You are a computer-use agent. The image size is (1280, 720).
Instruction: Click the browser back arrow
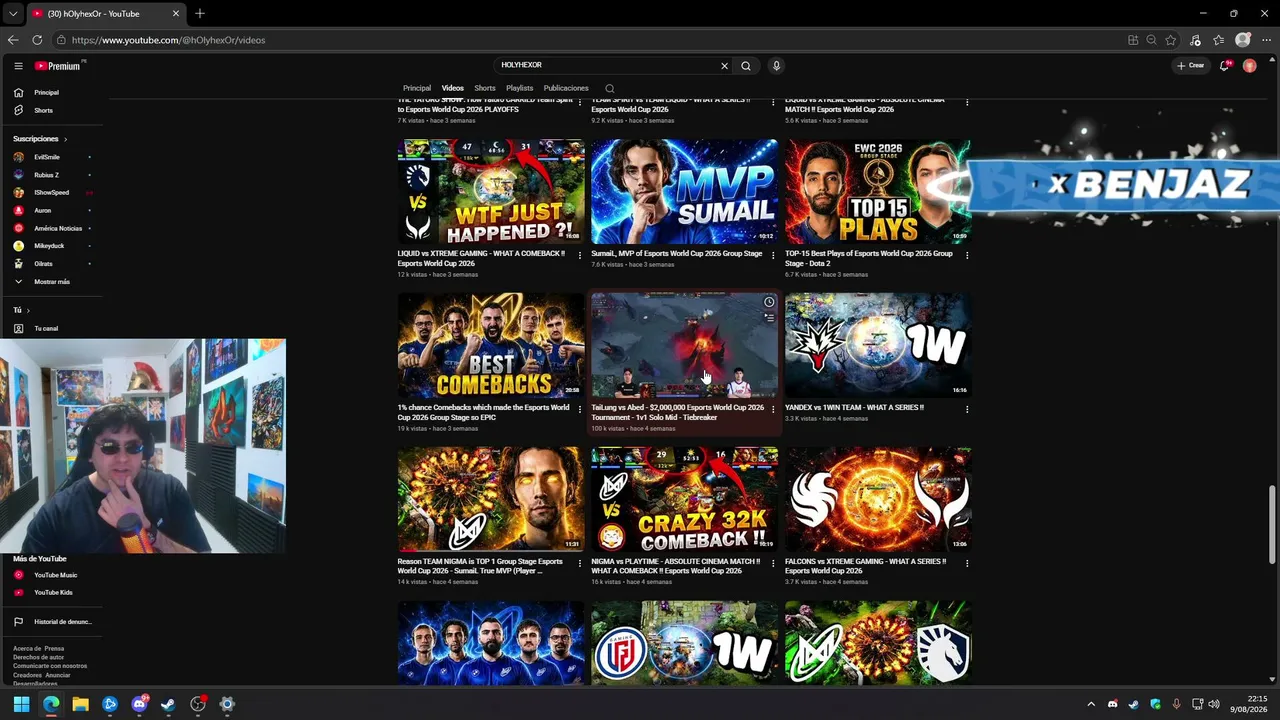pos(13,40)
